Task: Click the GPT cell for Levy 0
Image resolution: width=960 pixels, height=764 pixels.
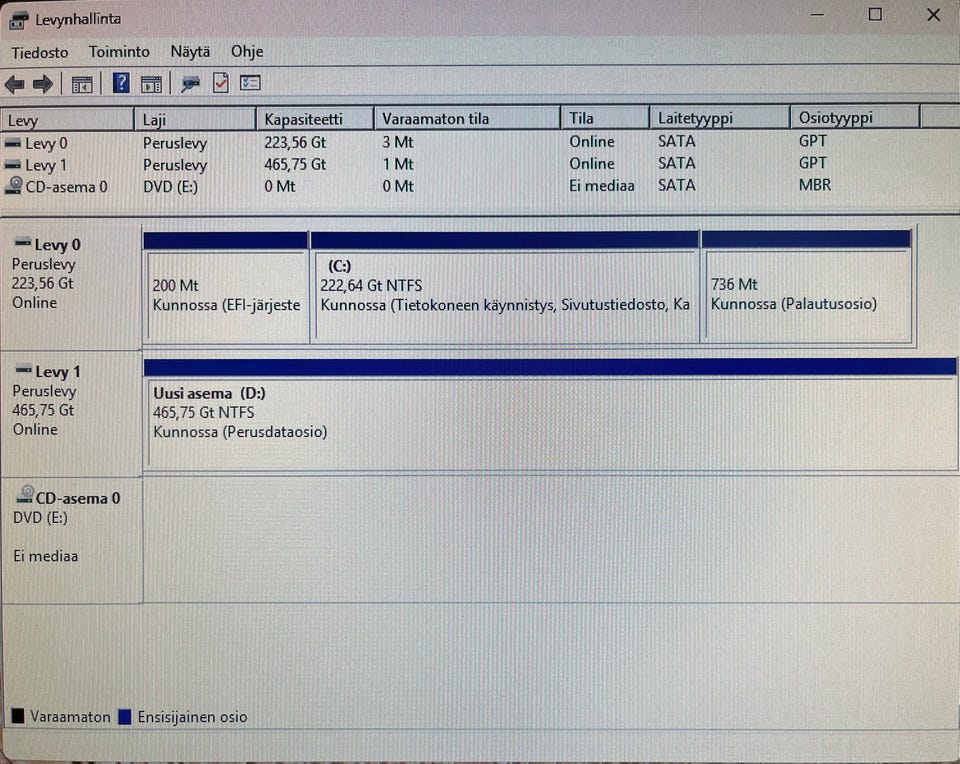Action: pos(812,141)
